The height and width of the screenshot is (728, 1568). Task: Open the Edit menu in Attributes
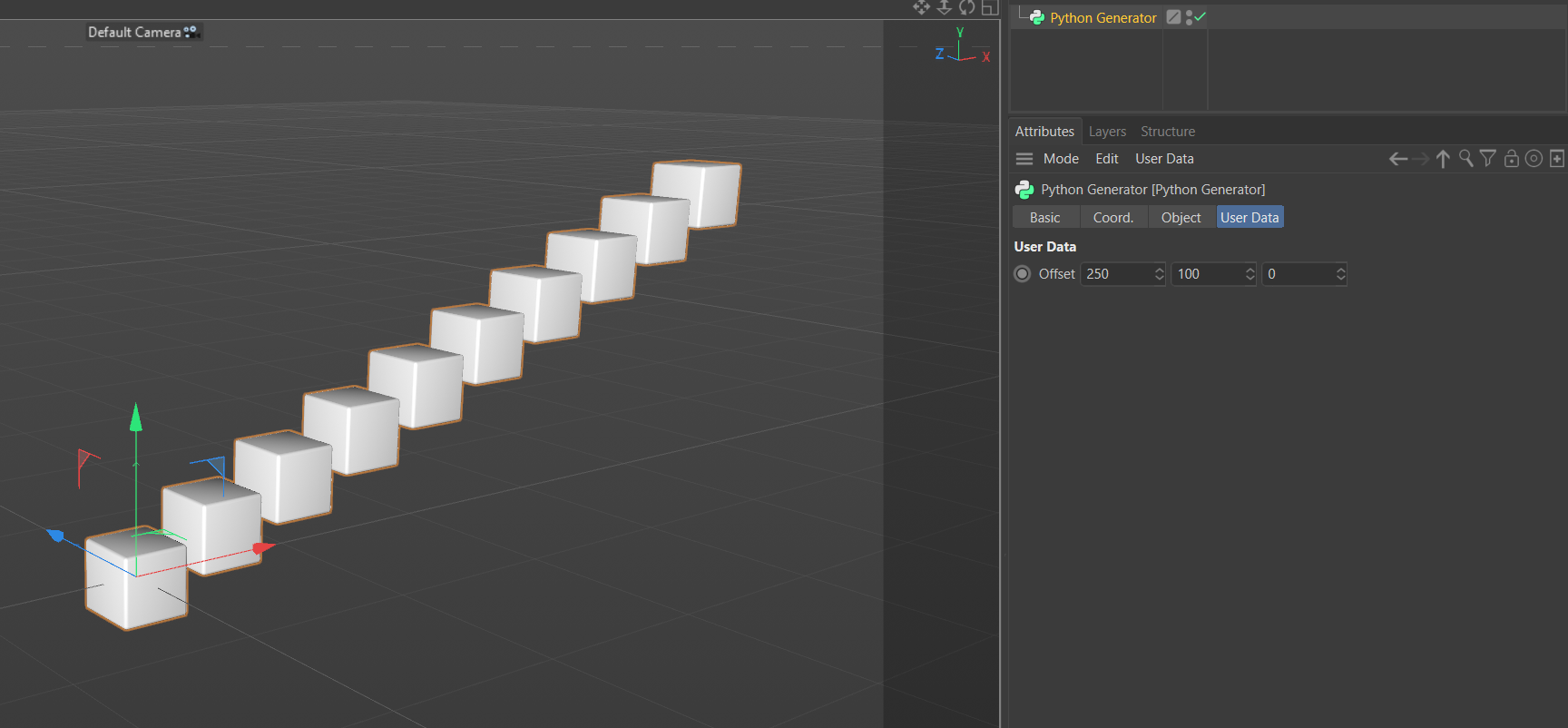[x=1107, y=159]
